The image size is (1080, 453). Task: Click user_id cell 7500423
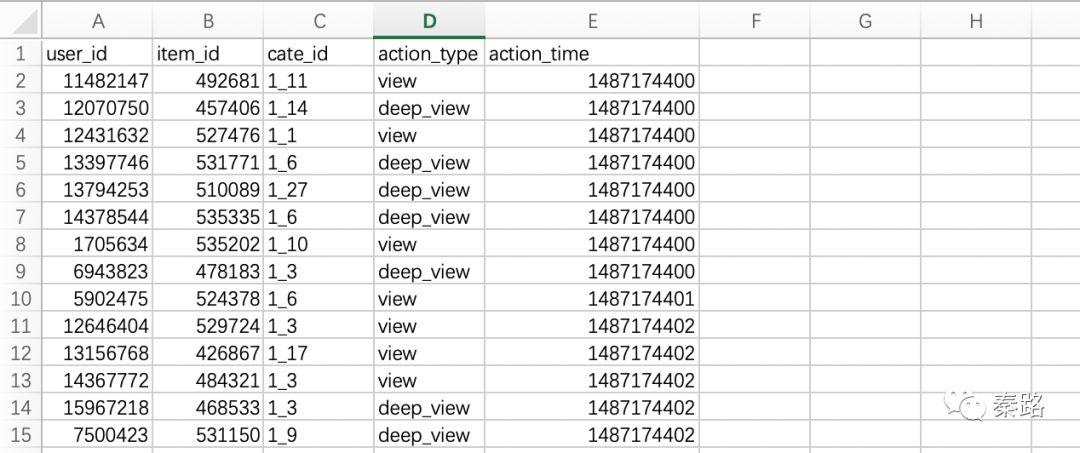click(x=97, y=435)
